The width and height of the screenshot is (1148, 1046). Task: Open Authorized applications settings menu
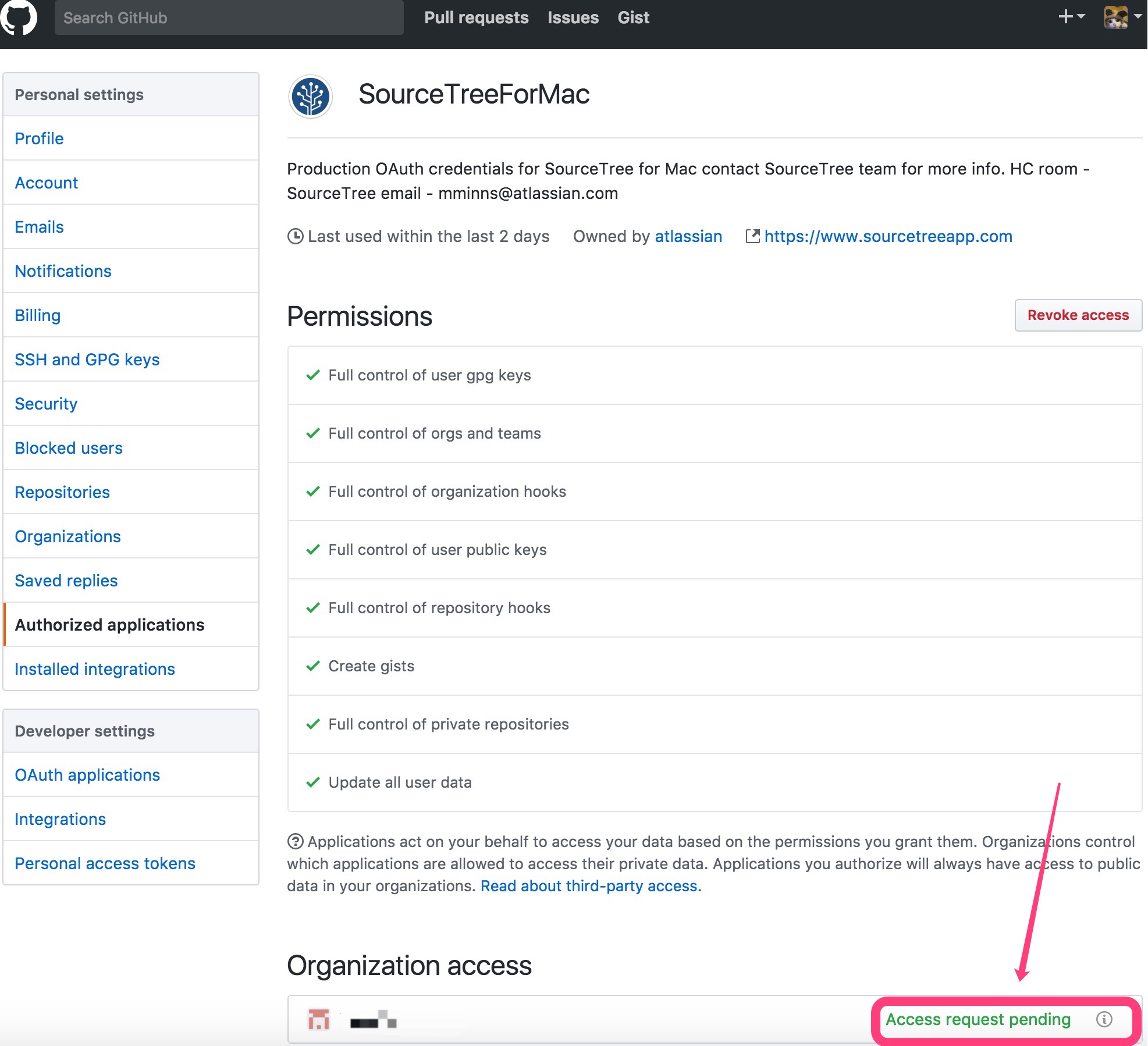tap(109, 624)
